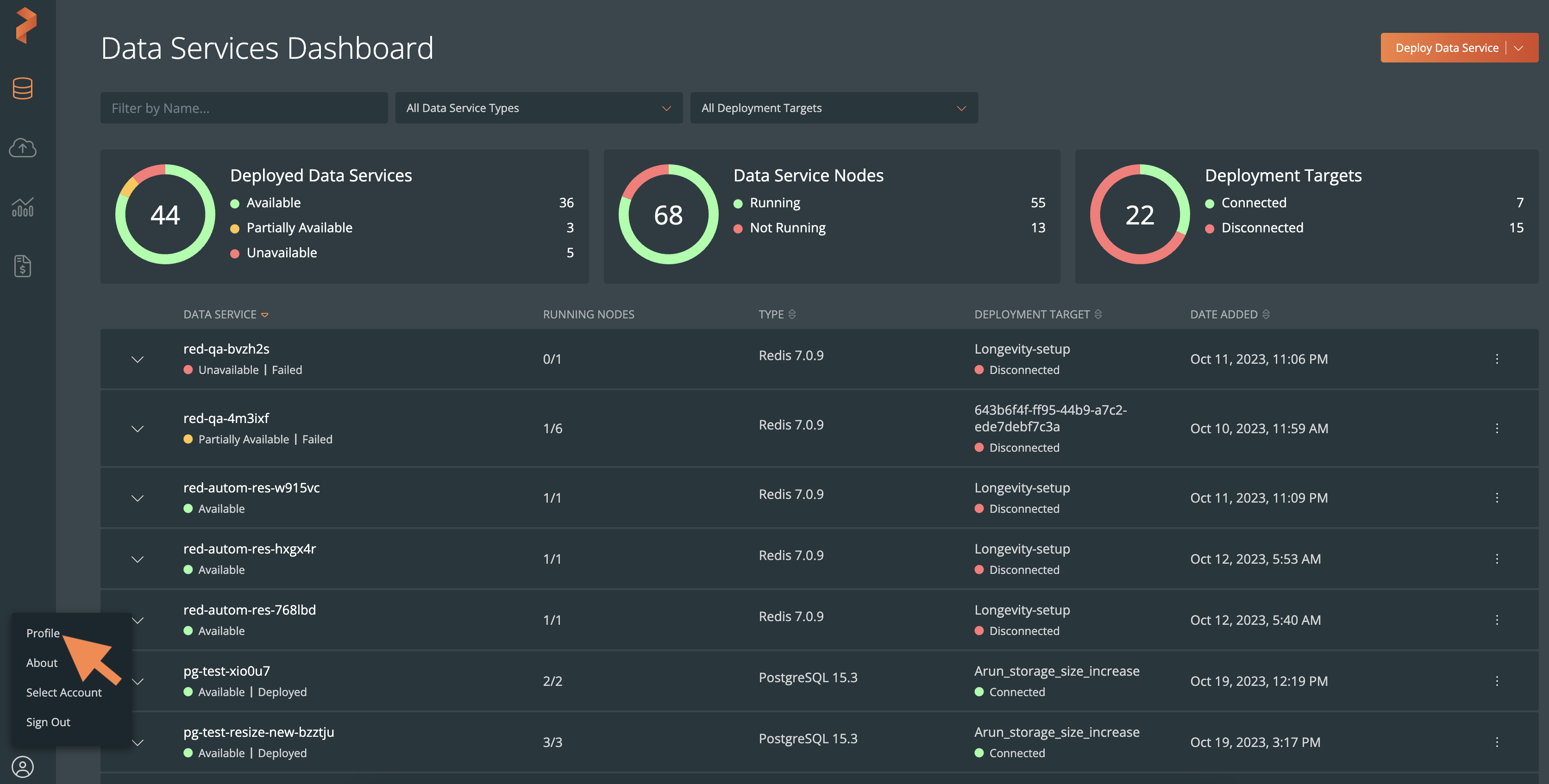Click Longevity-setup target for red-qa-bvzh2s

pos(1022,349)
